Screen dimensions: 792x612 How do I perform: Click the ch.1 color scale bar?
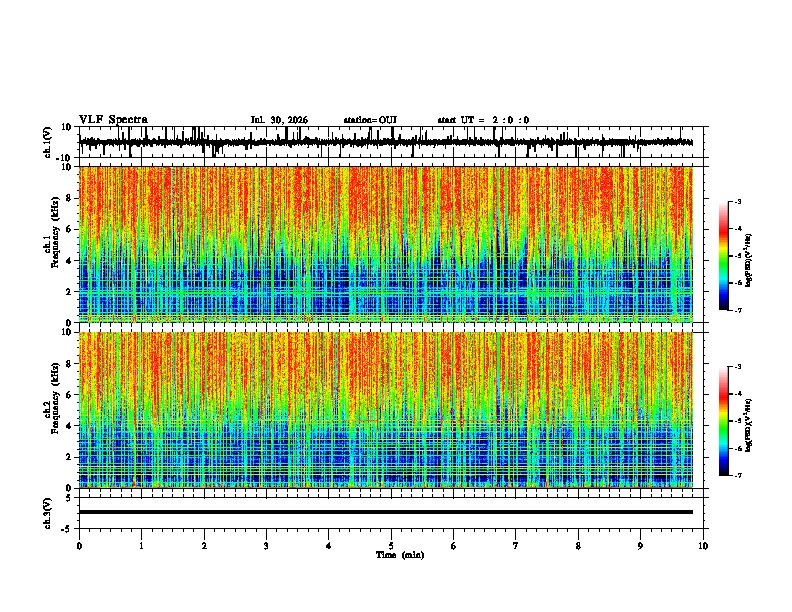click(x=724, y=256)
